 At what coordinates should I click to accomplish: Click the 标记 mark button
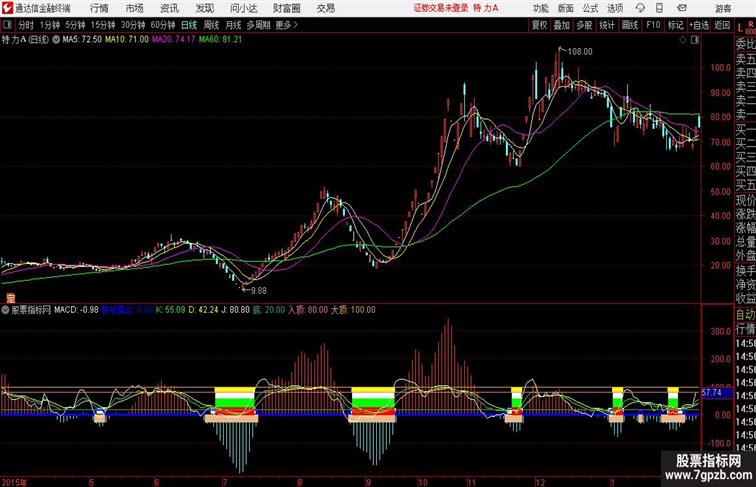click(x=675, y=25)
